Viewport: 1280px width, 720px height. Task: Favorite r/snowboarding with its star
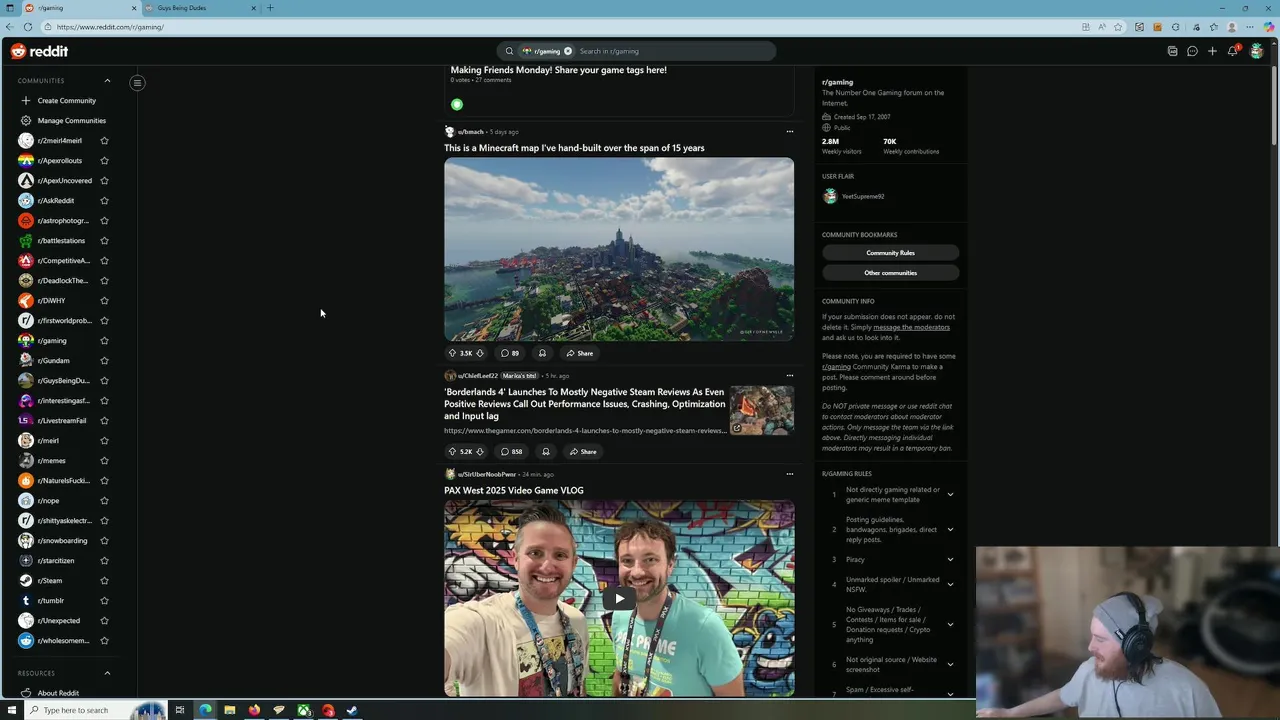[104, 540]
